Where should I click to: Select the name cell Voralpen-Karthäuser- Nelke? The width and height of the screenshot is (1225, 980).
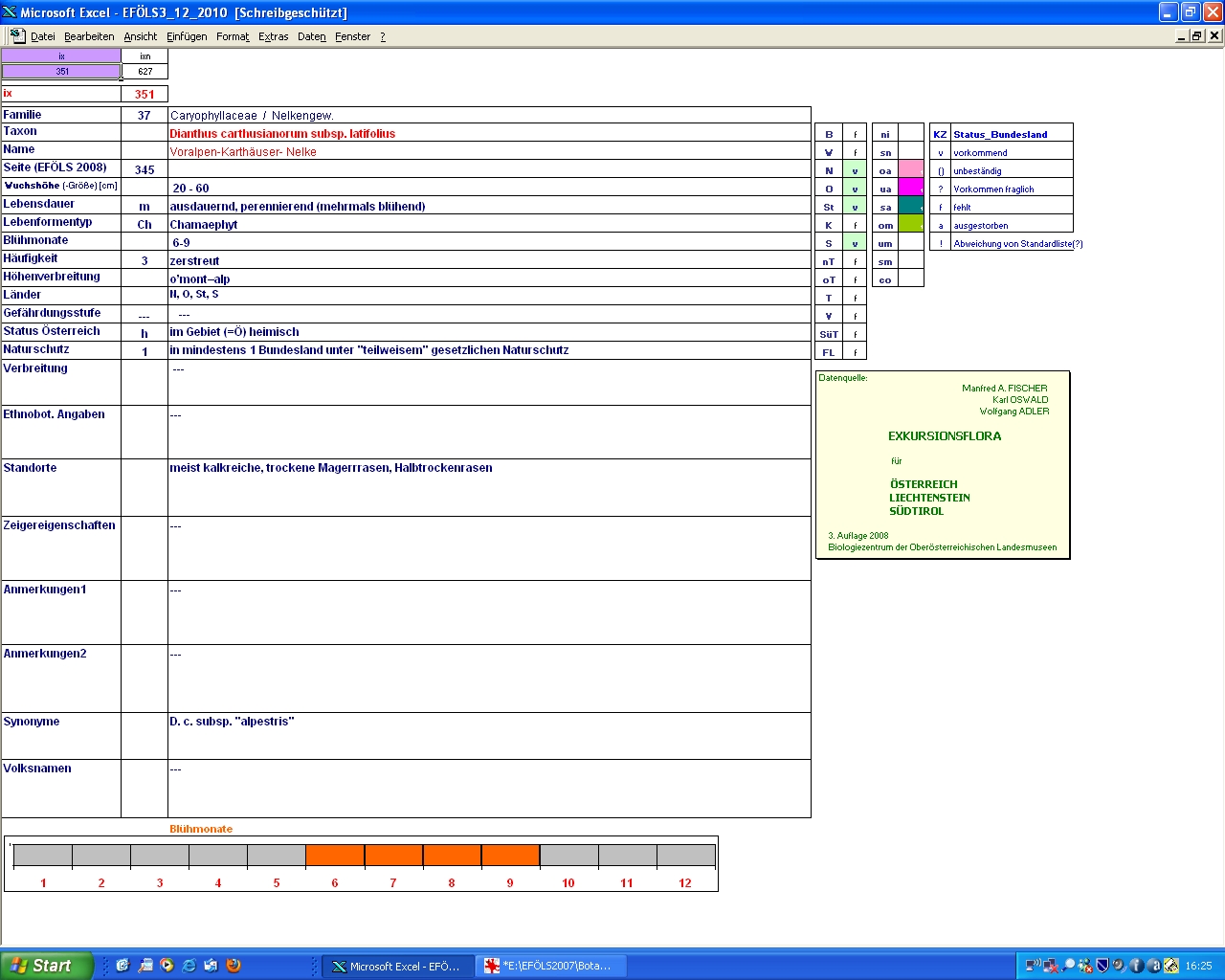click(x=489, y=151)
